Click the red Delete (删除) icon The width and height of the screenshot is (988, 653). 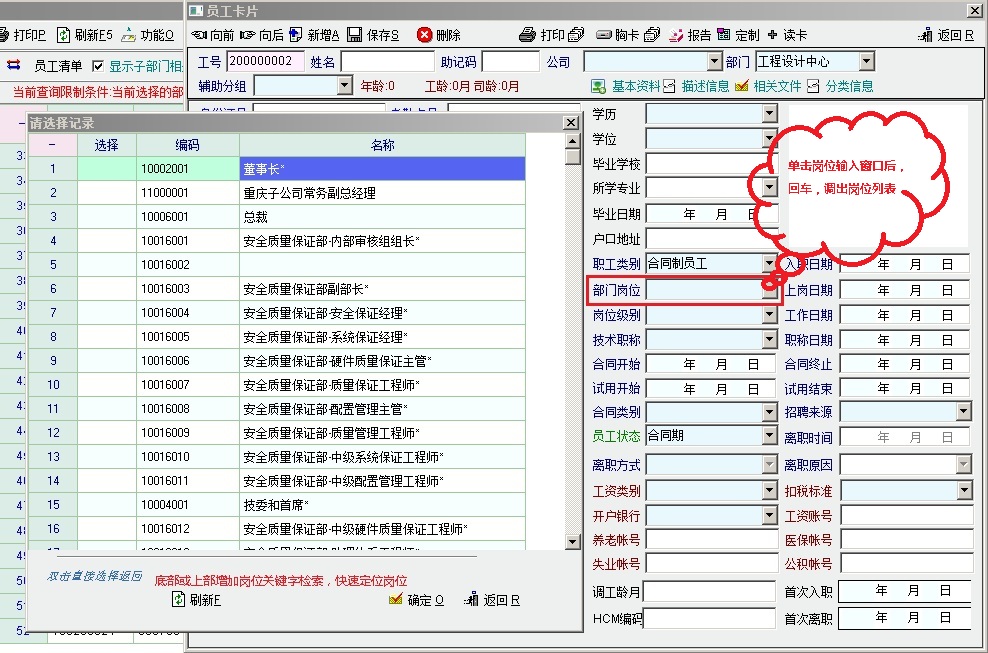click(425, 35)
